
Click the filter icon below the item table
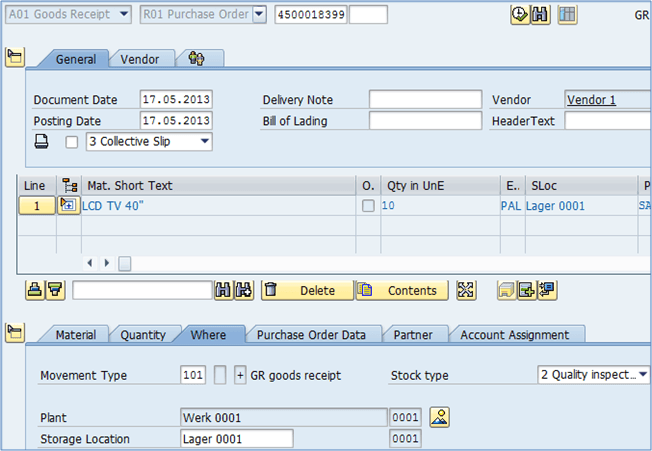pos(55,290)
